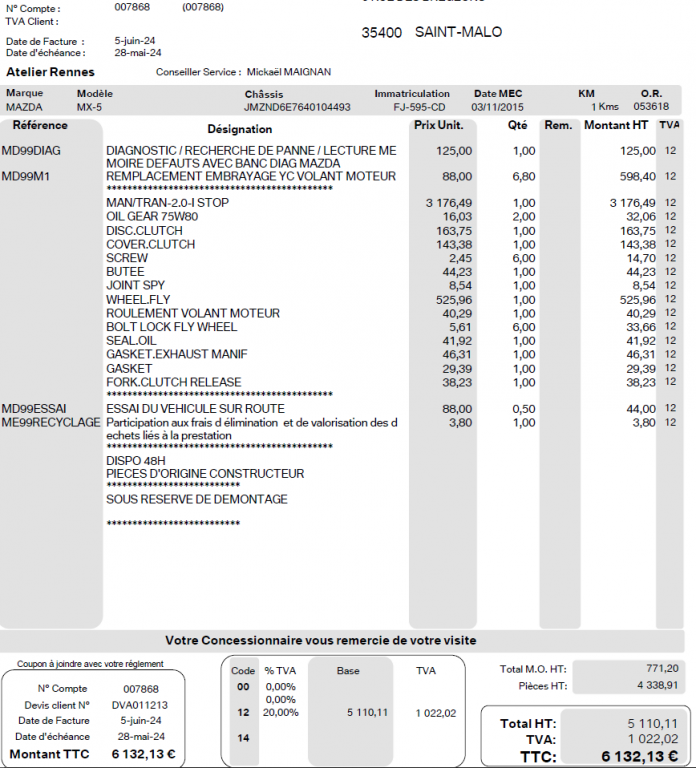Select the quantity 6,80
696x768 pixels.
524,176
